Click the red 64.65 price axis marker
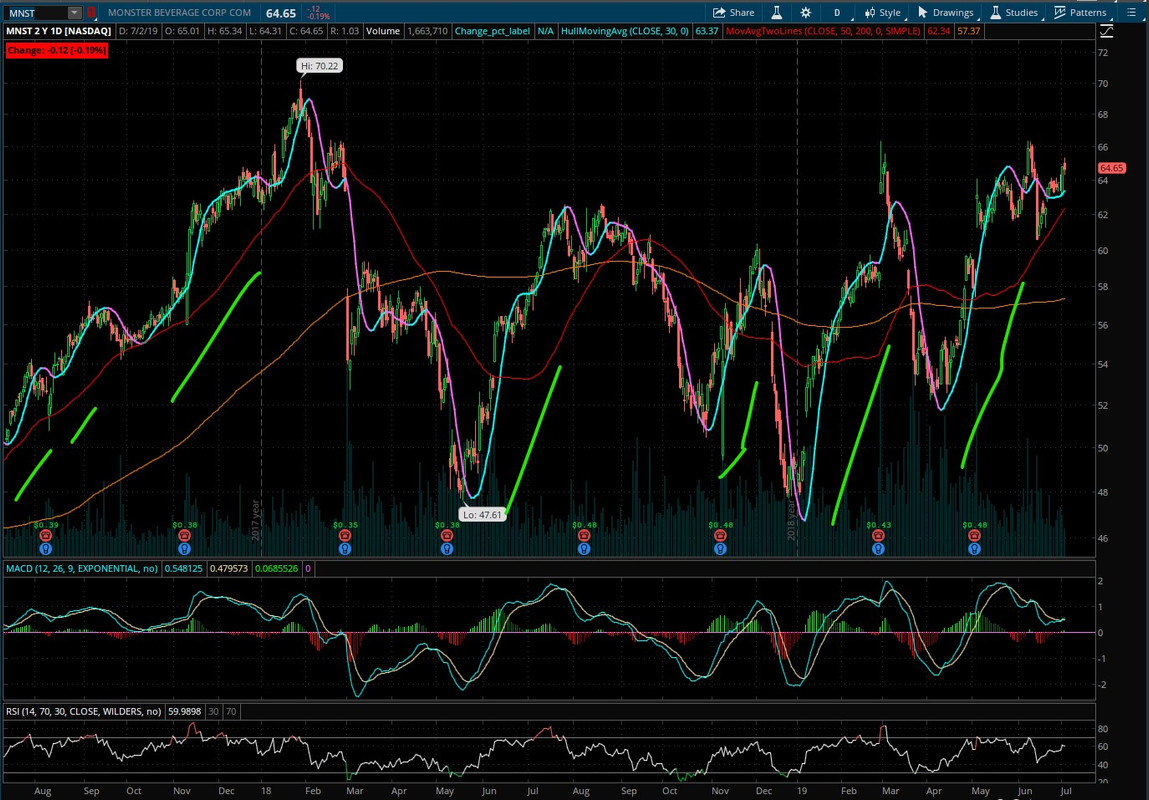The image size is (1149, 800). click(1111, 168)
